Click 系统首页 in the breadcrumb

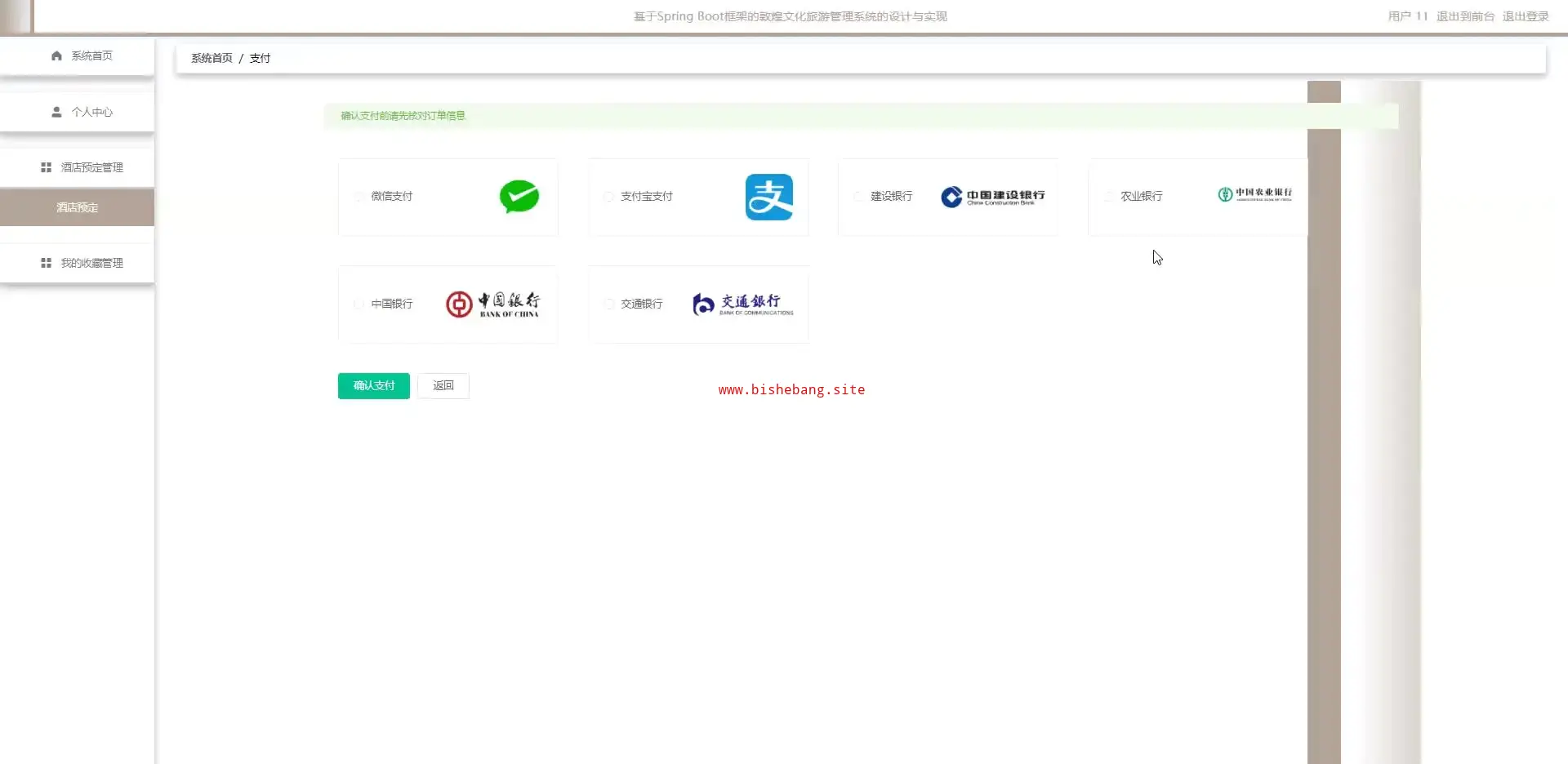212,58
